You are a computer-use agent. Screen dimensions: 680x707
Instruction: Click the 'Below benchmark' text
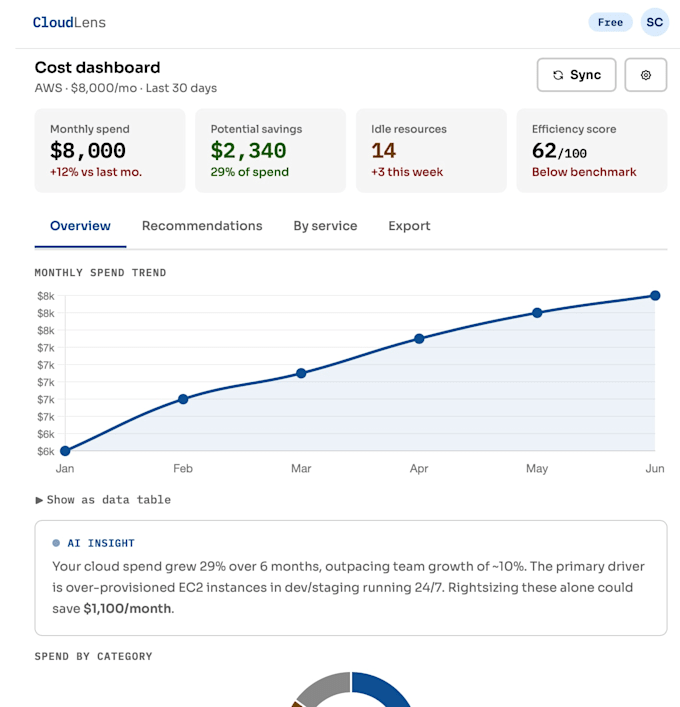[584, 172]
